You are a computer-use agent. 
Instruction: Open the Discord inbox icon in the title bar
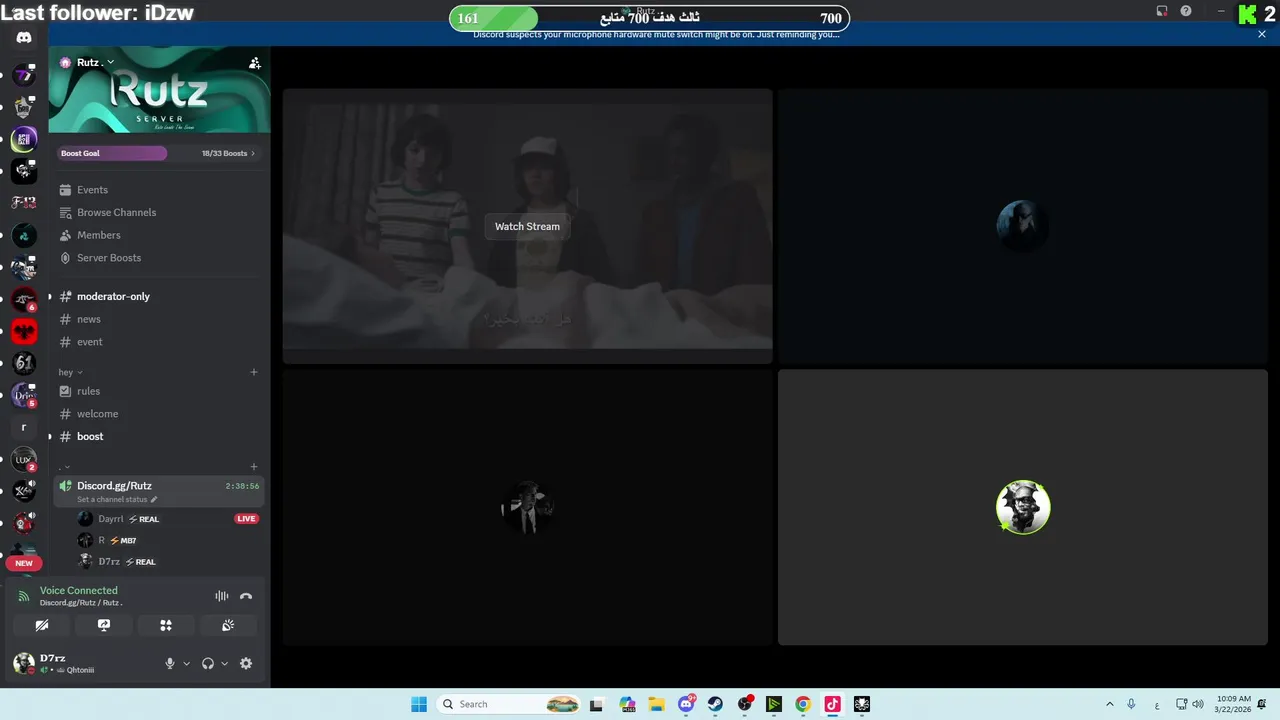1162,11
